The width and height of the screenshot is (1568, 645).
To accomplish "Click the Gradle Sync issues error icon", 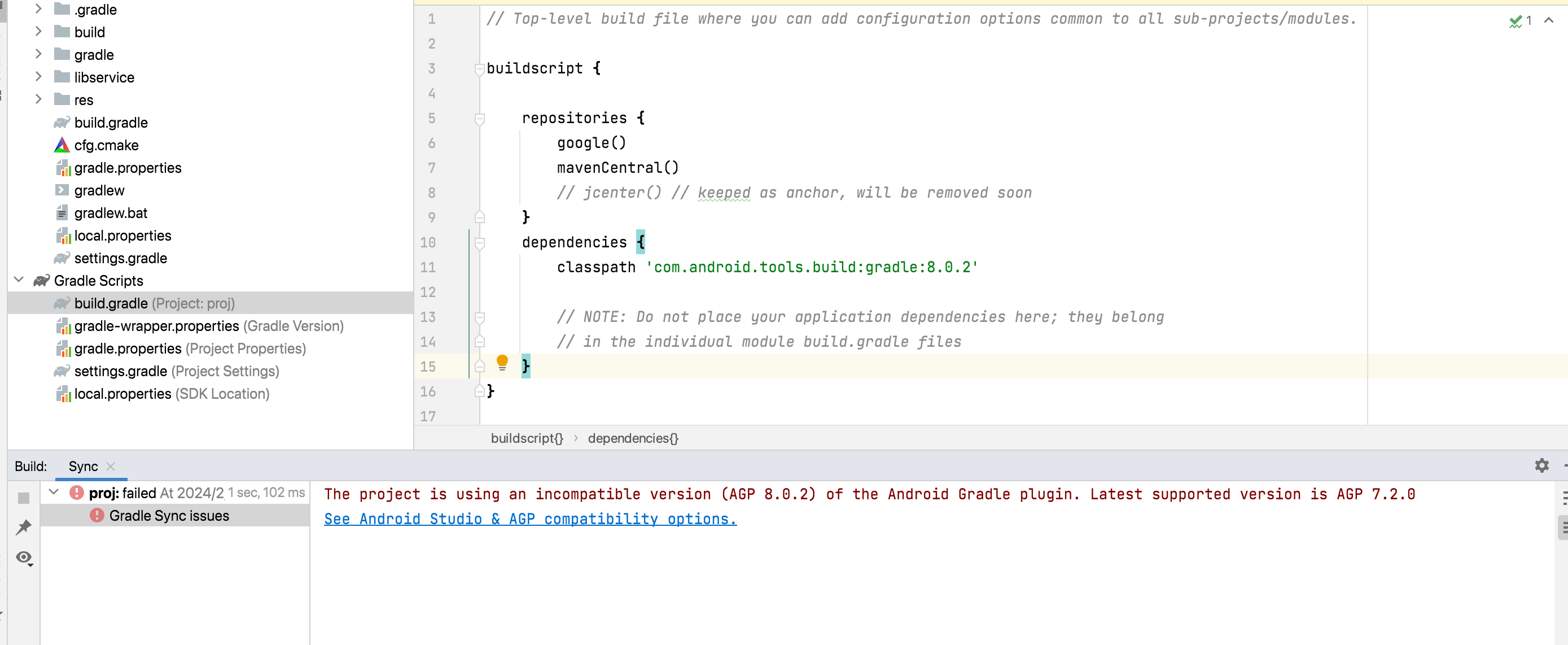I will 97,515.
